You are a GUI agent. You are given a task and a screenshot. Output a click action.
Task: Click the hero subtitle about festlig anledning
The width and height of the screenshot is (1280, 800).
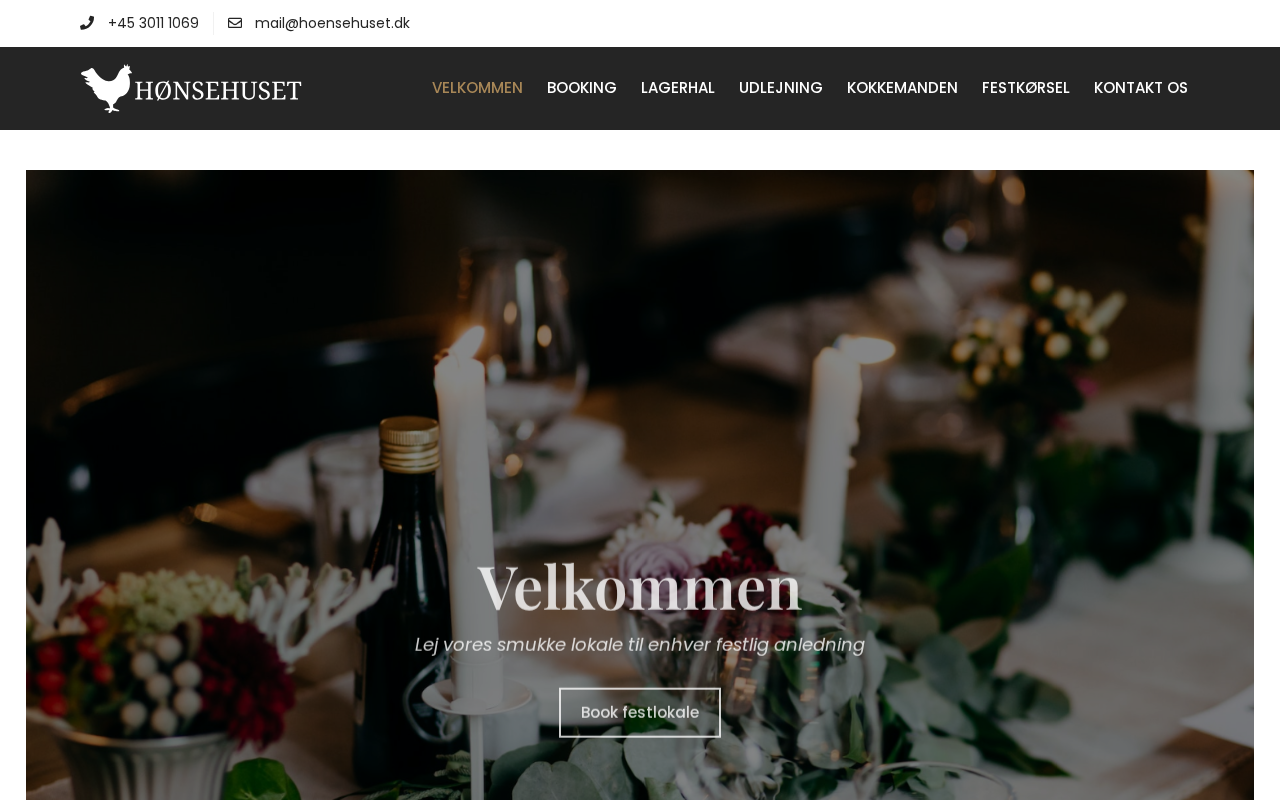[640, 645]
